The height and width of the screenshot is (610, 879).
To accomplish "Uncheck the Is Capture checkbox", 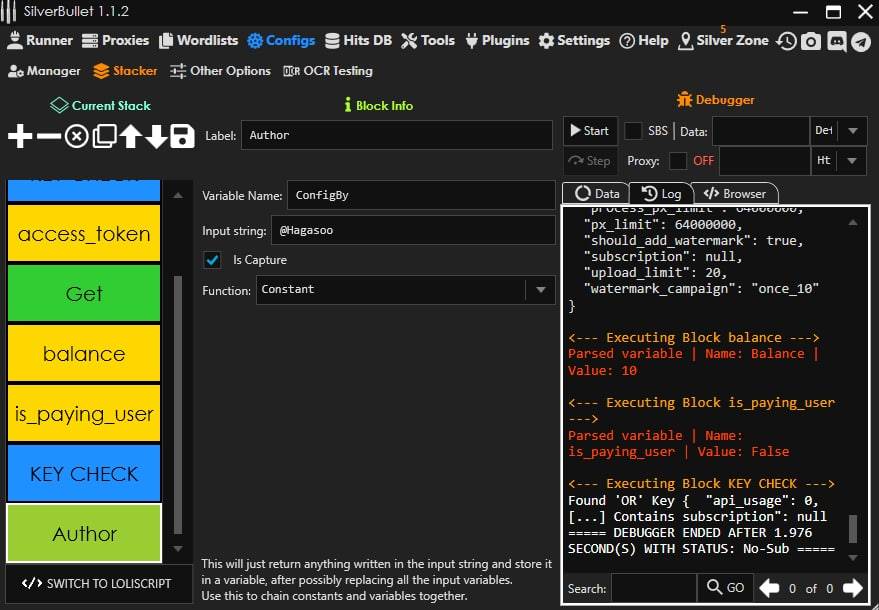I will (x=212, y=260).
